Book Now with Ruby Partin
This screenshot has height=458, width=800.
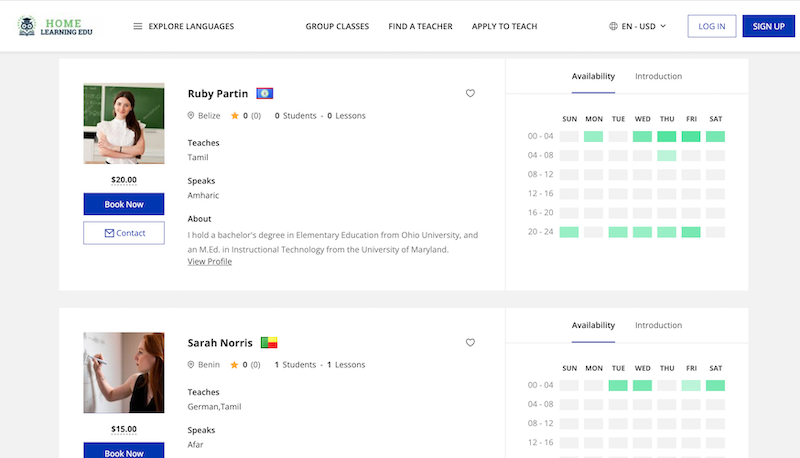pos(124,204)
